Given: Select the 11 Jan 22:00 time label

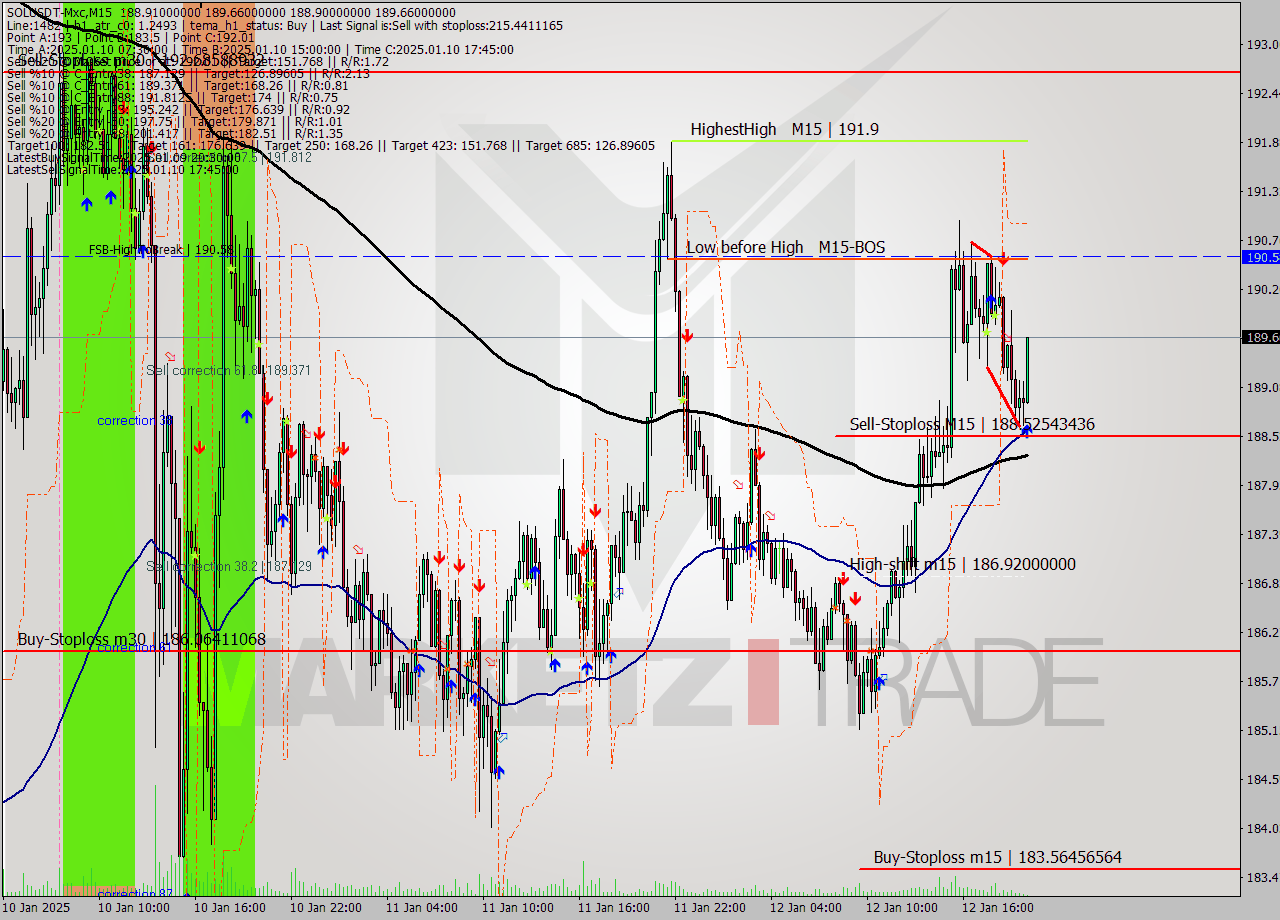Looking at the screenshot, I should (x=709, y=908).
